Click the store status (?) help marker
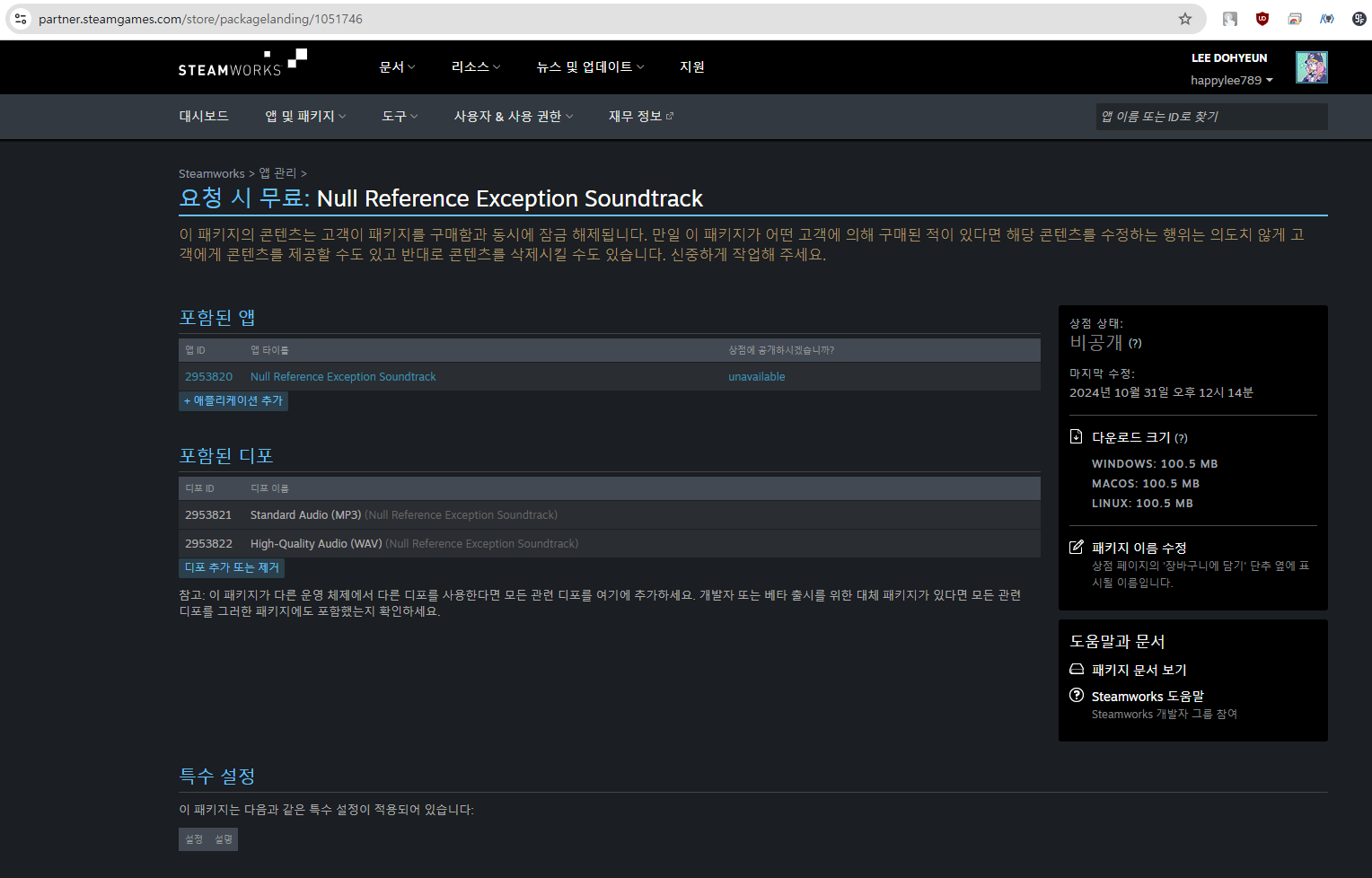Screen dimensions: 1372x878 (1135, 343)
